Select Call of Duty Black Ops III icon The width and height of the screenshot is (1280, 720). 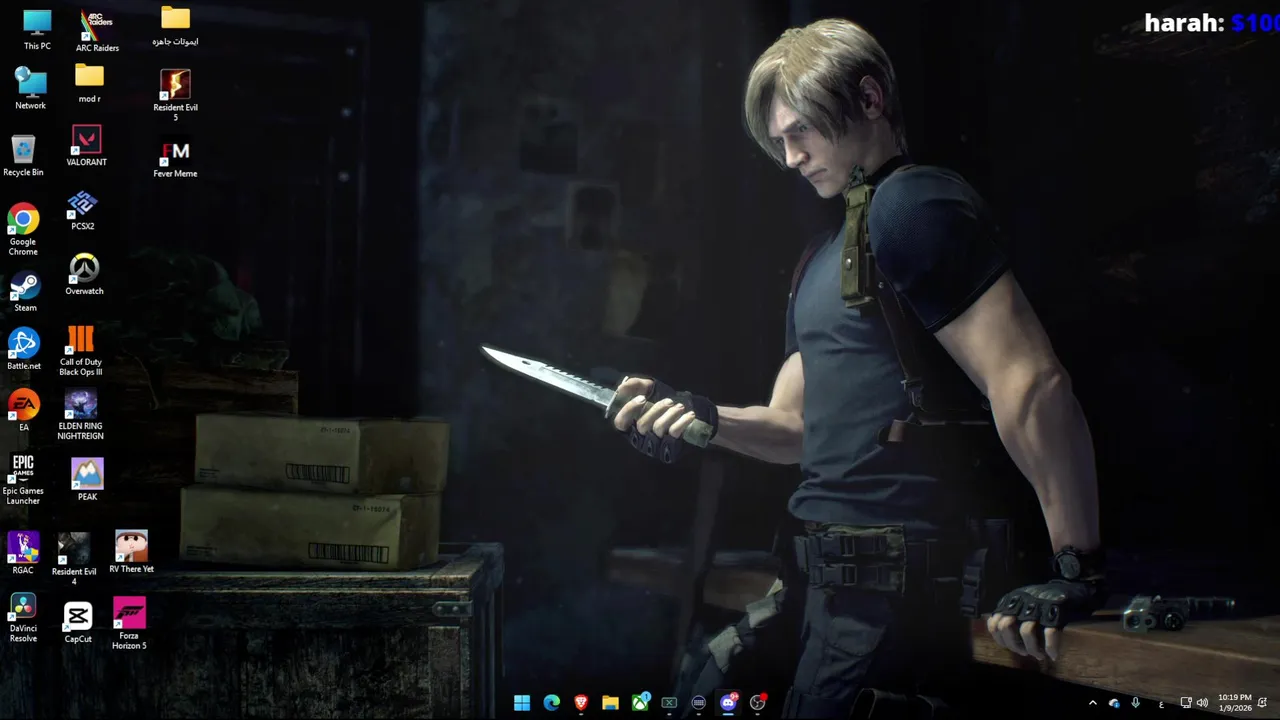tap(80, 351)
